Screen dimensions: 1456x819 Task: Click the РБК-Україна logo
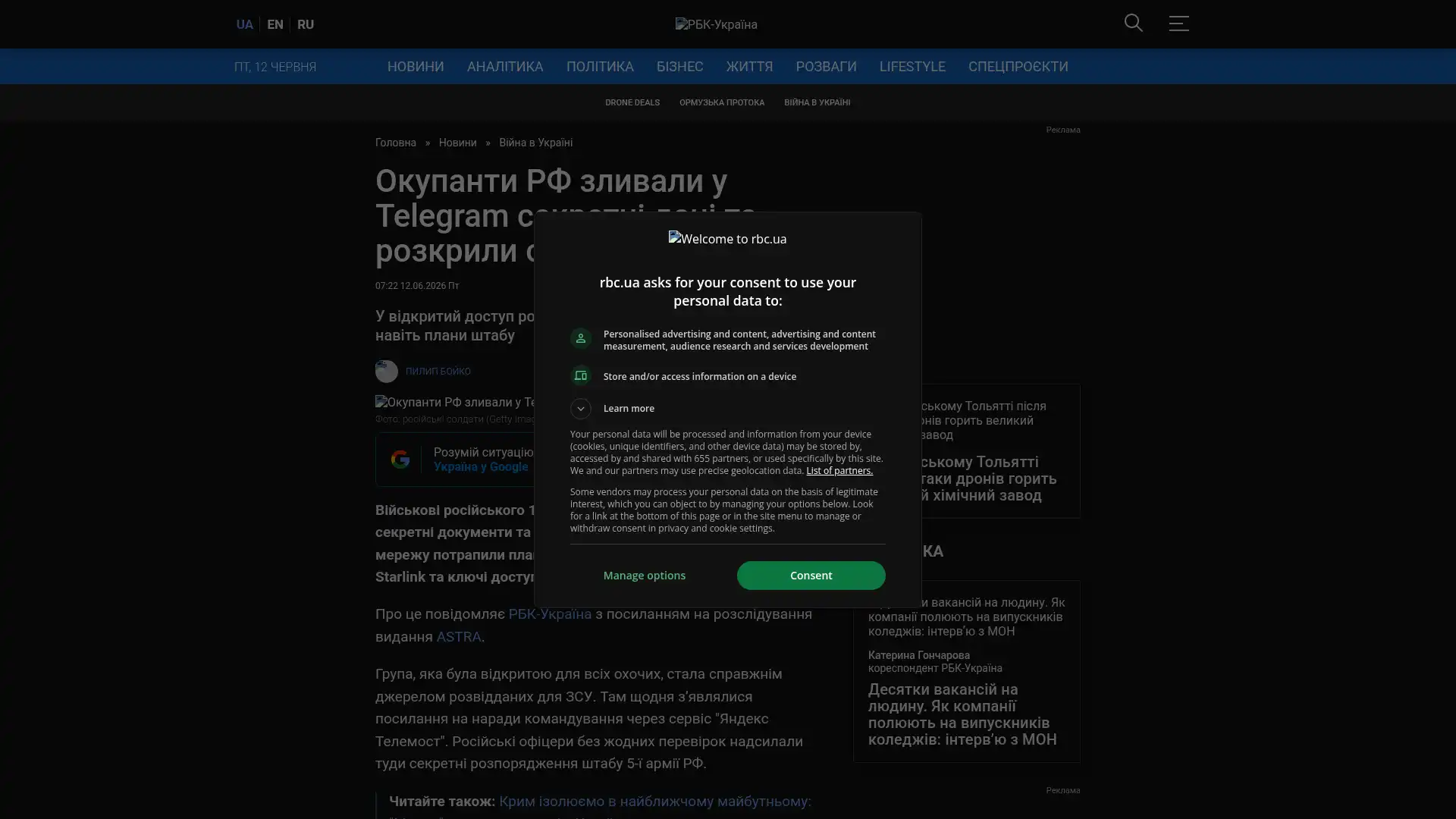(x=716, y=24)
